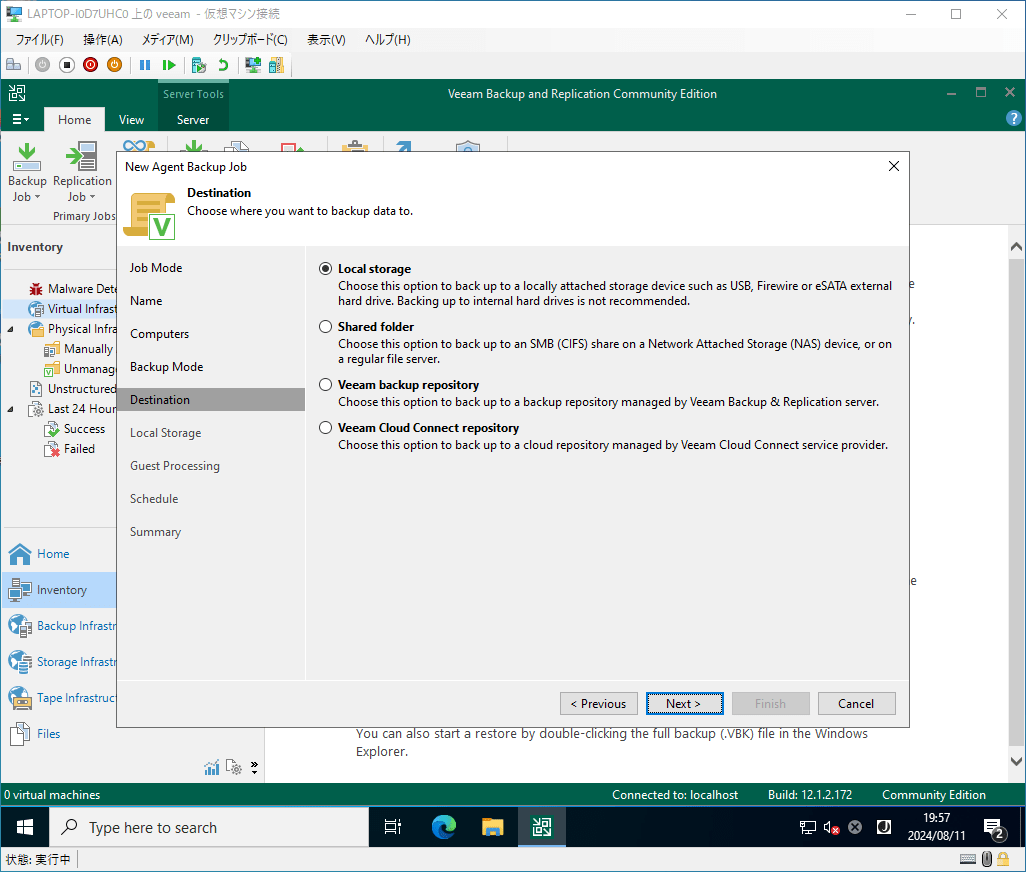Image resolution: width=1026 pixels, height=872 pixels.
Task: Cancel the New Agent Backup Job wizard
Action: click(x=856, y=704)
